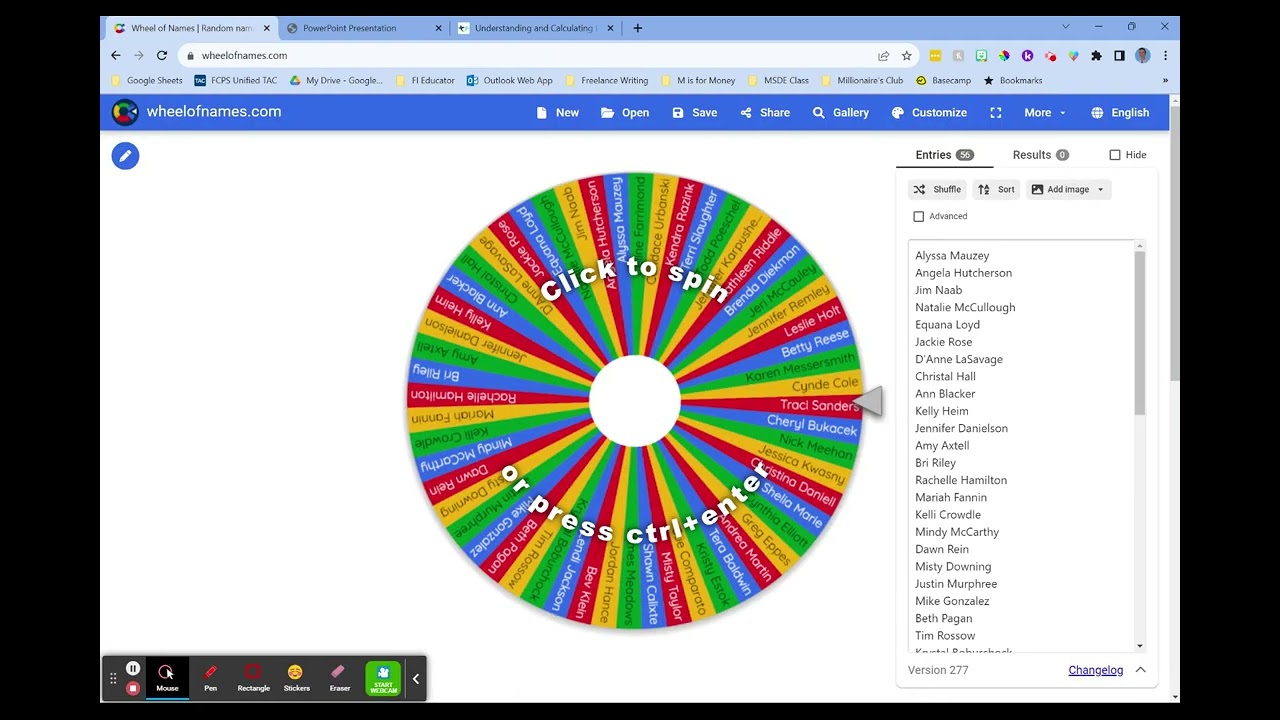Go back in browser history
Image resolution: width=1280 pixels, height=720 pixels.
[x=116, y=56]
